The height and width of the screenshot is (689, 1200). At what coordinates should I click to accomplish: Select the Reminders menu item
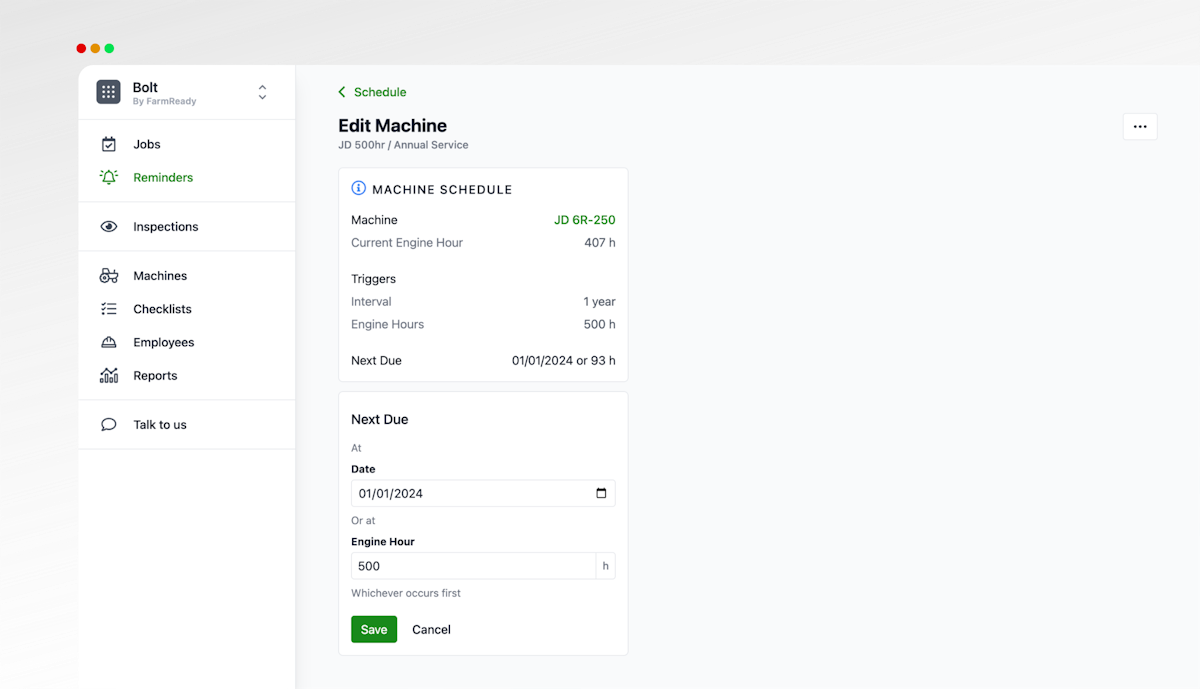tap(163, 177)
